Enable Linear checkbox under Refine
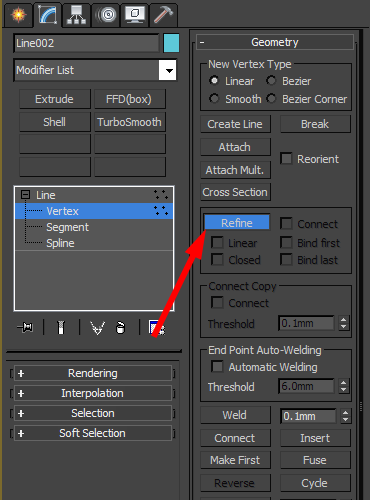370x500 pixels. [217, 243]
